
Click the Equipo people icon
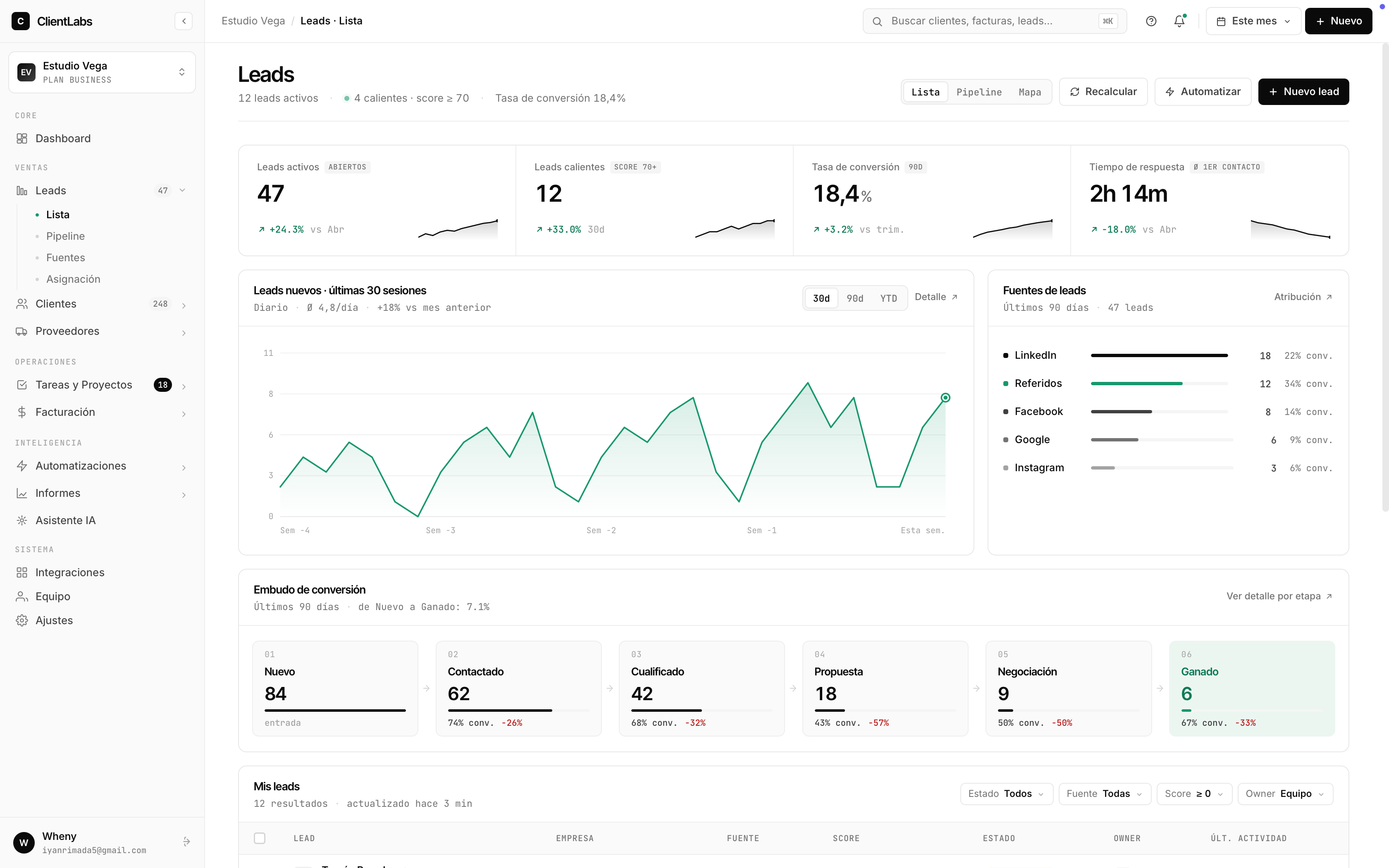pyautogui.click(x=22, y=596)
